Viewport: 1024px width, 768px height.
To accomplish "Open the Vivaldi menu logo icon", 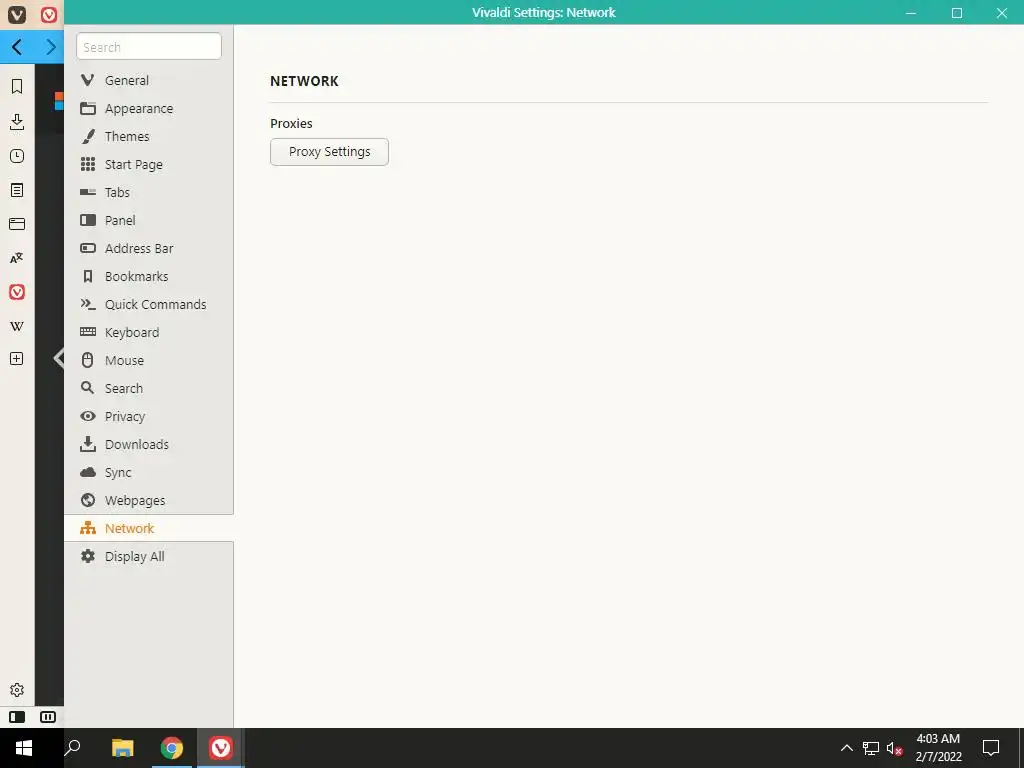I will tap(16, 14).
